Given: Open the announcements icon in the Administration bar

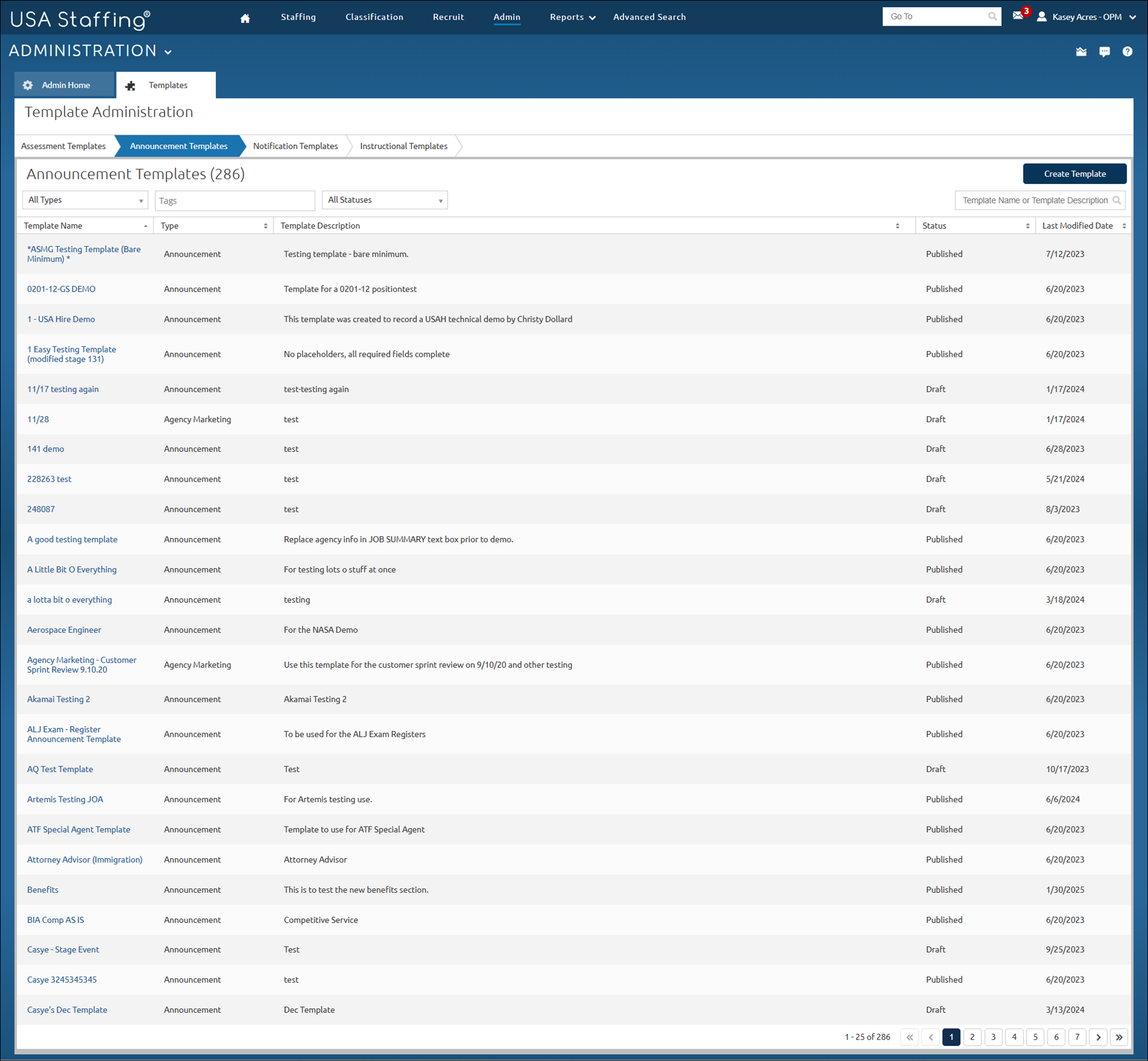Looking at the screenshot, I should (x=1081, y=51).
